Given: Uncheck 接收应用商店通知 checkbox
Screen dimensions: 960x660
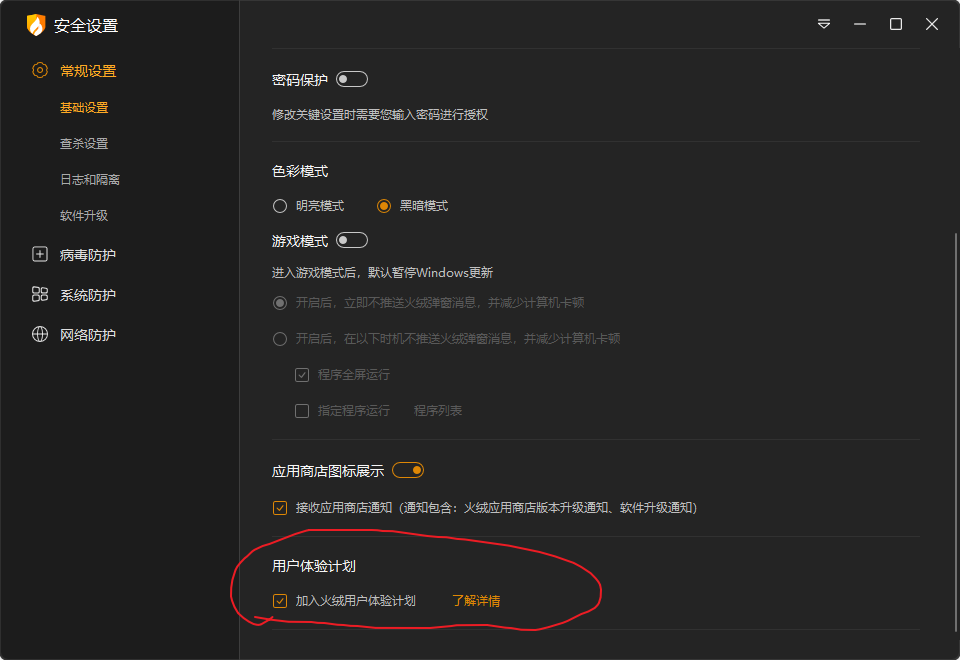Looking at the screenshot, I should coord(280,508).
